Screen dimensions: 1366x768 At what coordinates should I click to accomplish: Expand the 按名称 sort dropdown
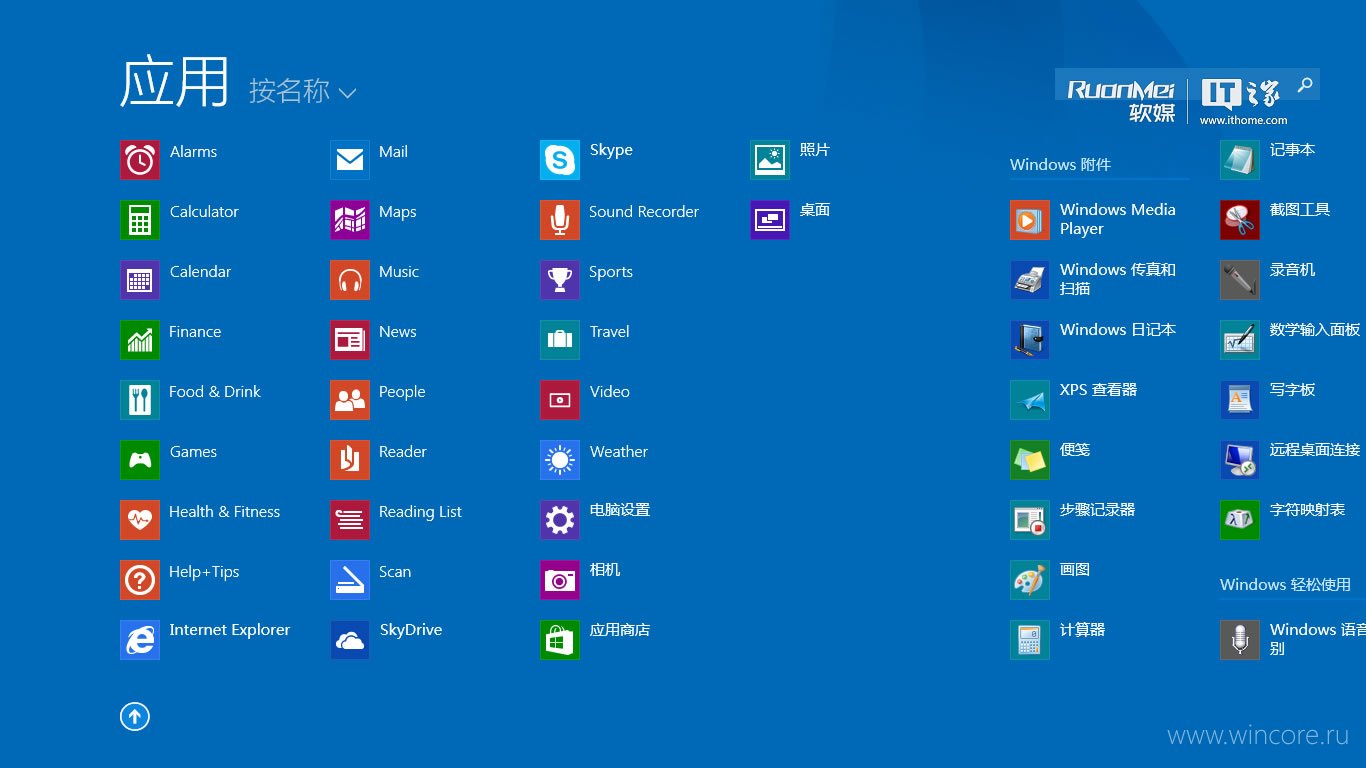[x=303, y=91]
